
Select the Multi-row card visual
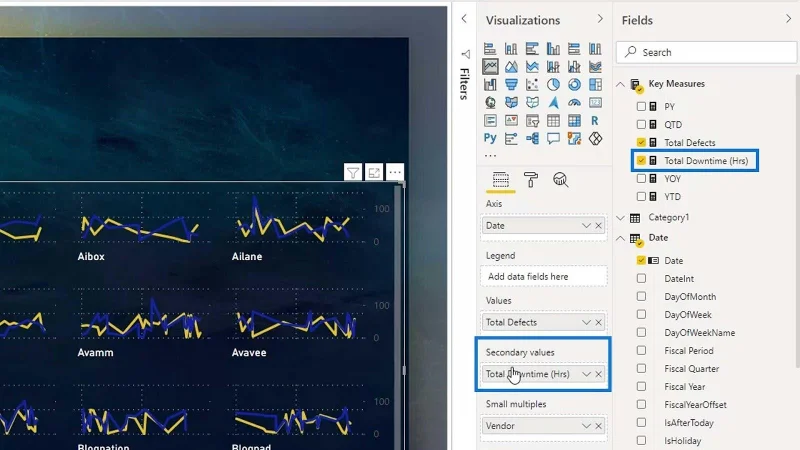[490, 120]
